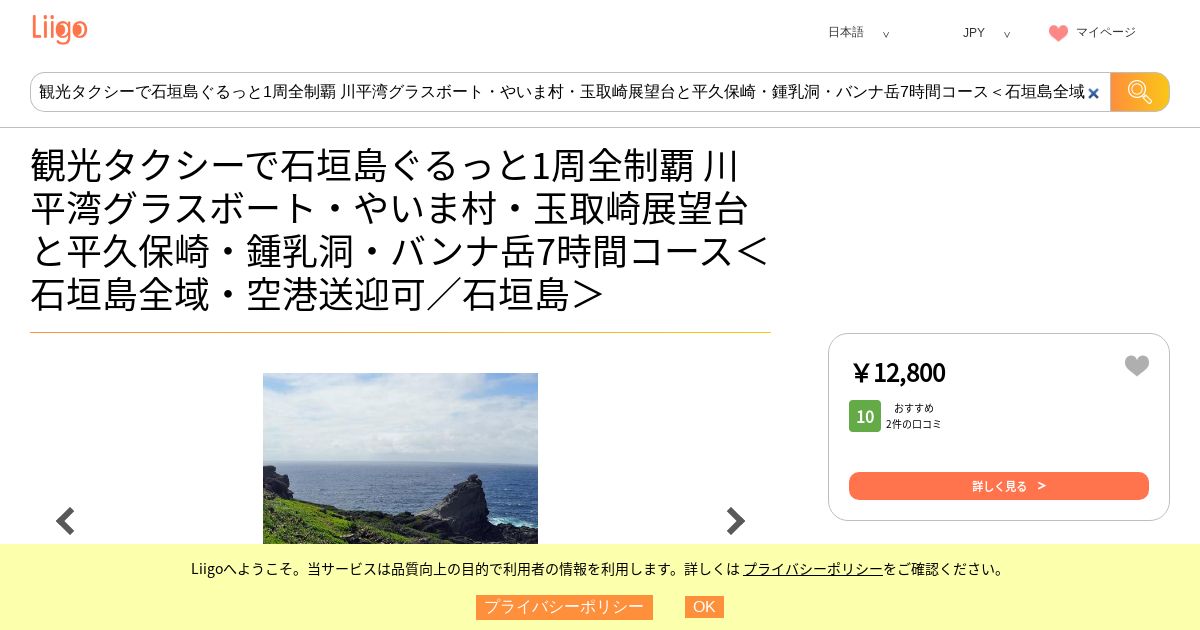Show the previous photo with the left arrow
The image size is (1200, 630).
pyautogui.click(x=65, y=521)
